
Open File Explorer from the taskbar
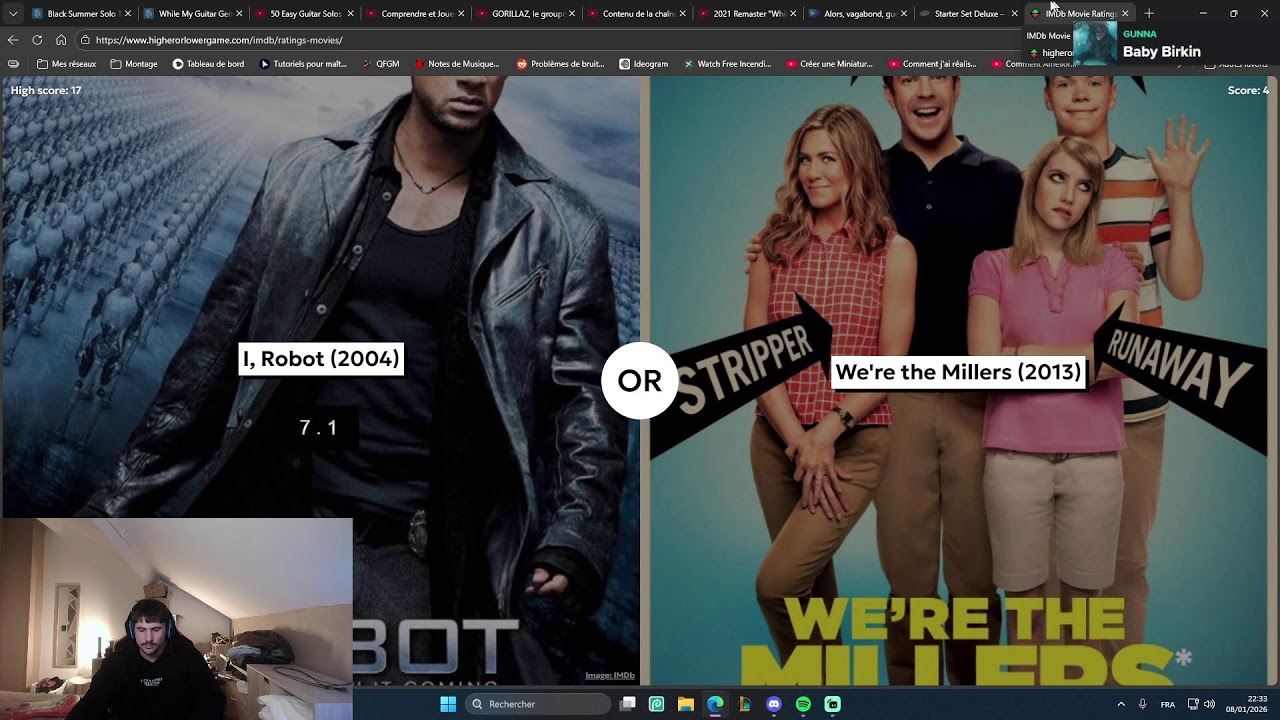[686, 704]
